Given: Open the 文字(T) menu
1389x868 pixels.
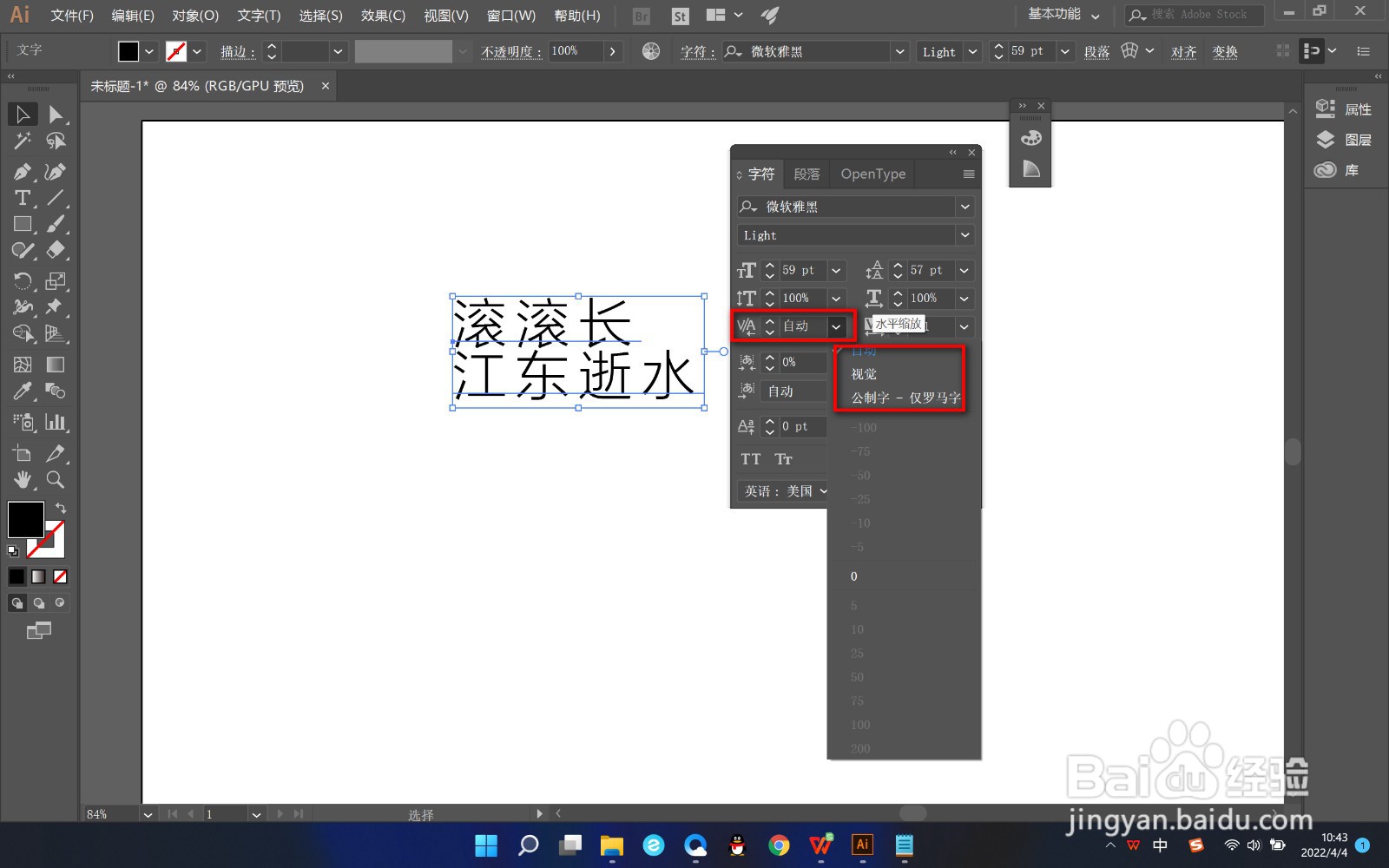Looking at the screenshot, I should pyautogui.click(x=259, y=16).
